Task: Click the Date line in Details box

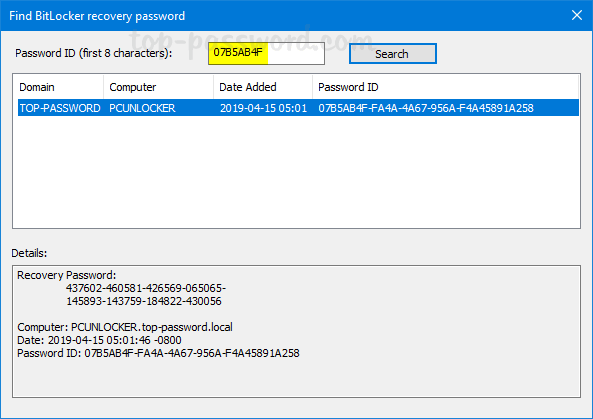Action: (x=99, y=340)
